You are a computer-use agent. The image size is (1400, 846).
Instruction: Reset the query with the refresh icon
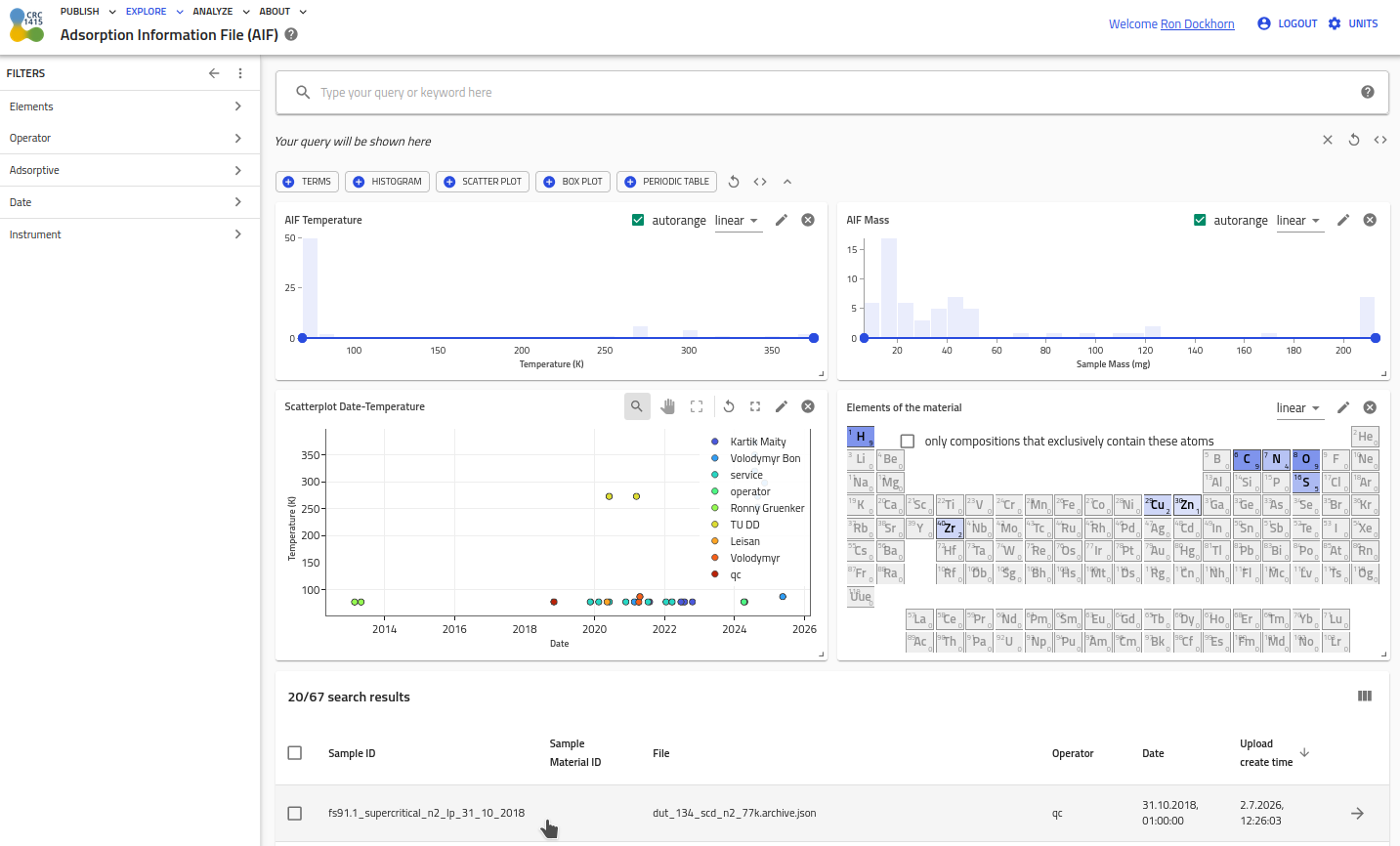(x=1354, y=140)
